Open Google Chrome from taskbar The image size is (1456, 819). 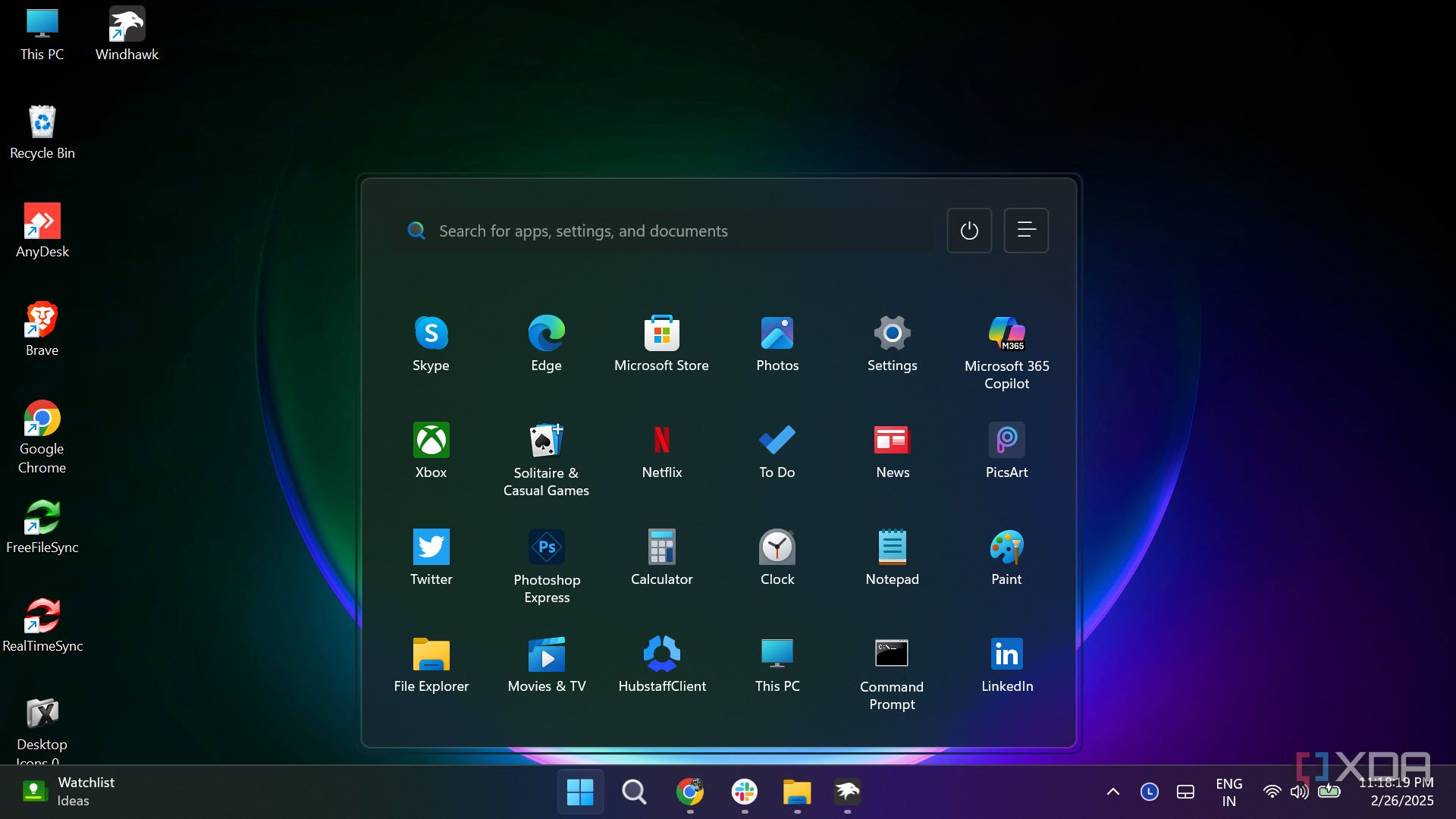689,792
